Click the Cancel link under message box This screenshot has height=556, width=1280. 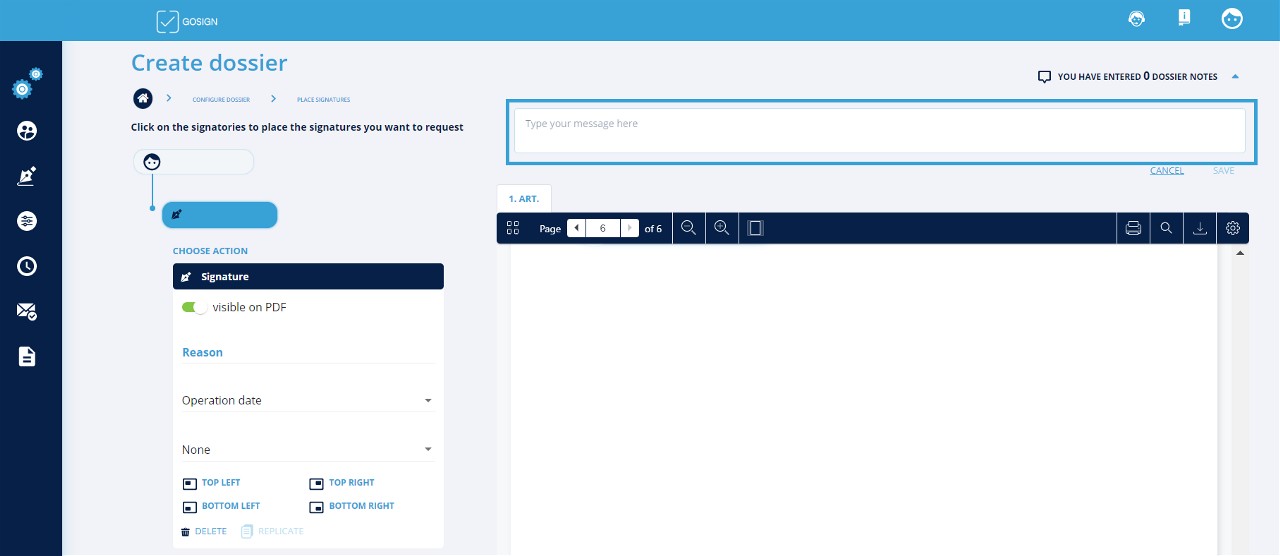click(1166, 171)
